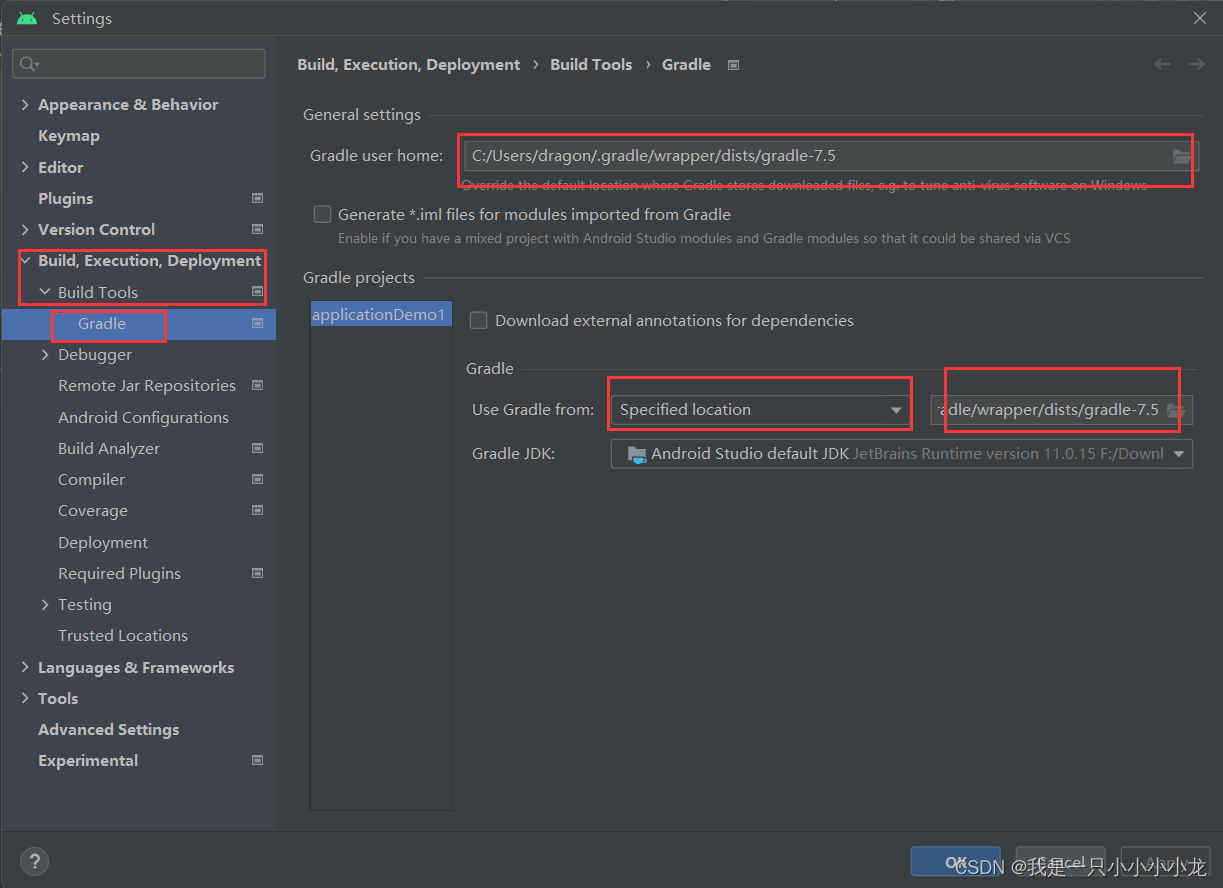Image resolution: width=1223 pixels, height=888 pixels.
Task: Expand the Debugger node
Action: (45, 354)
